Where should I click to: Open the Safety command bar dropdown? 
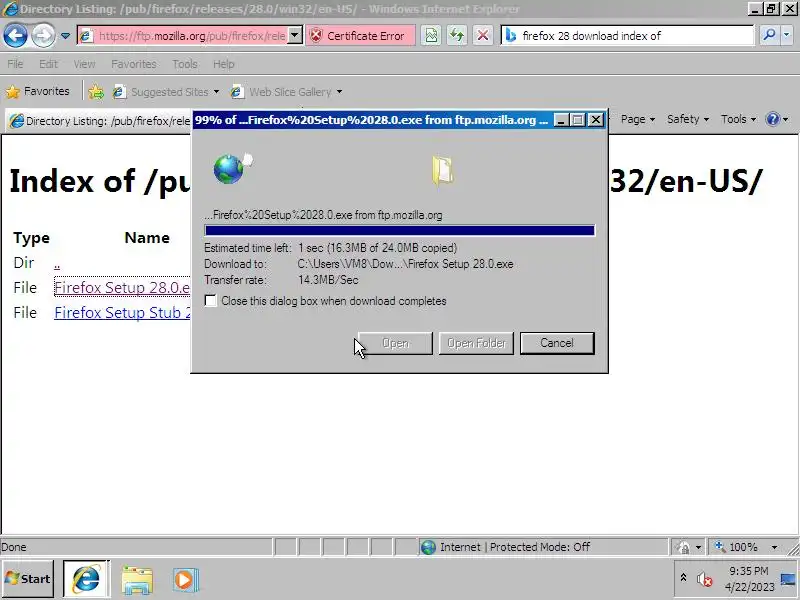click(688, 119)
